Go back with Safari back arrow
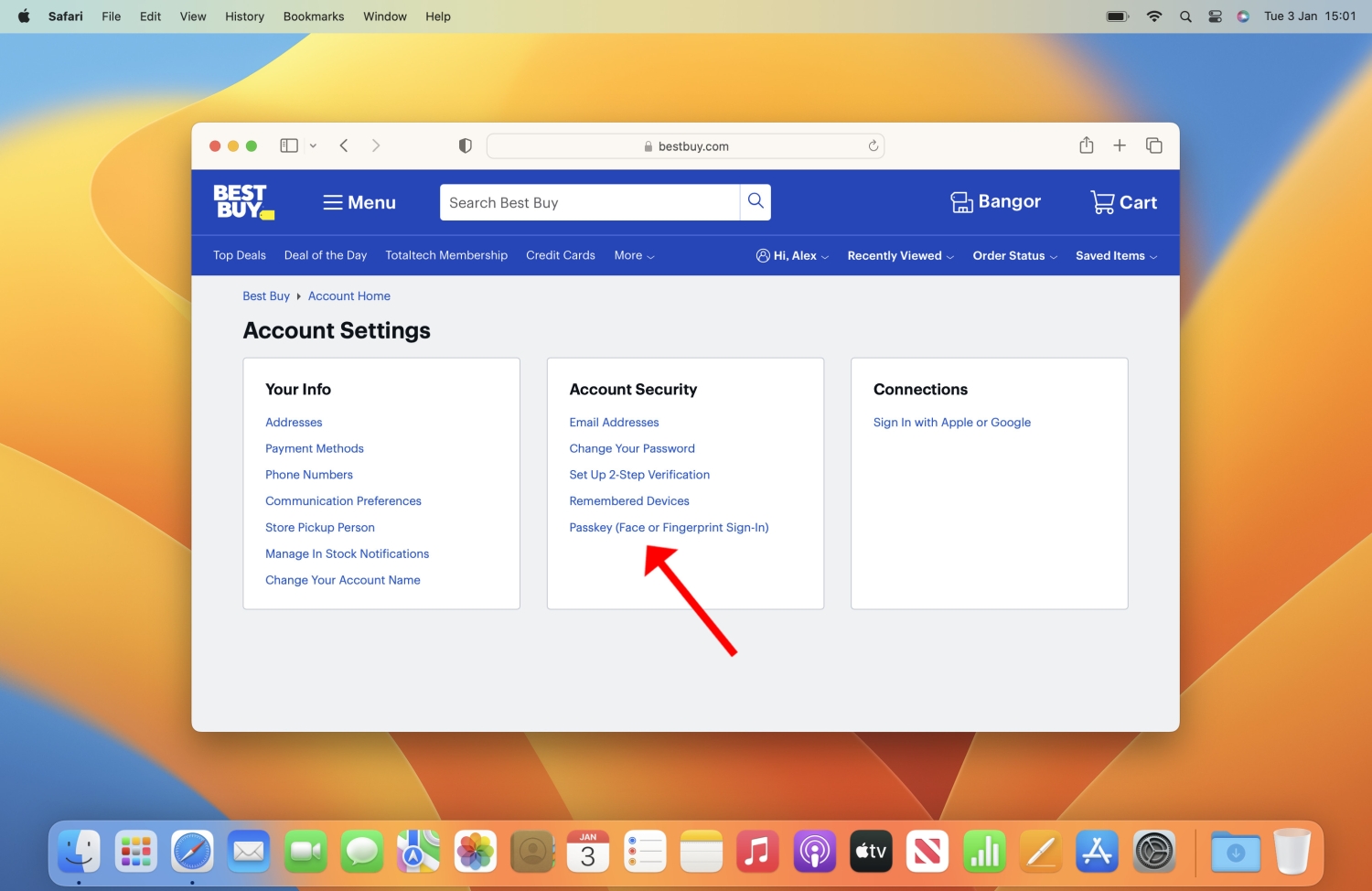This screenshot has width=1372, height=891. (x=344, y=145)
